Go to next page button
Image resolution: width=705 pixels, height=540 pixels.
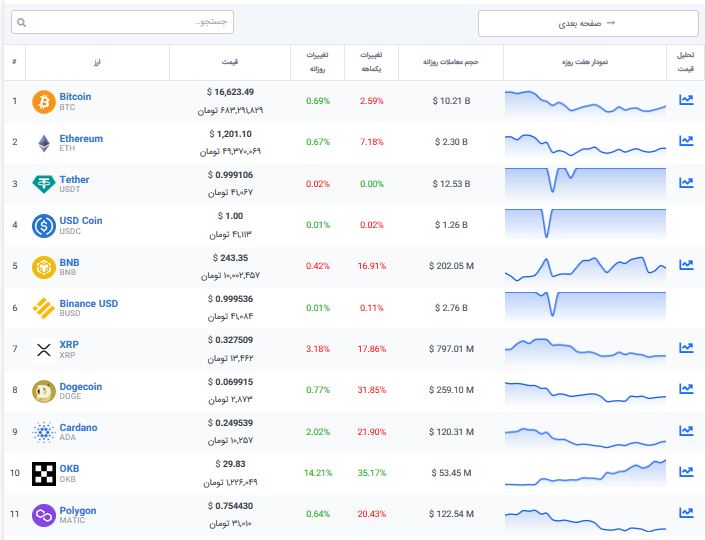pos(588,23)
